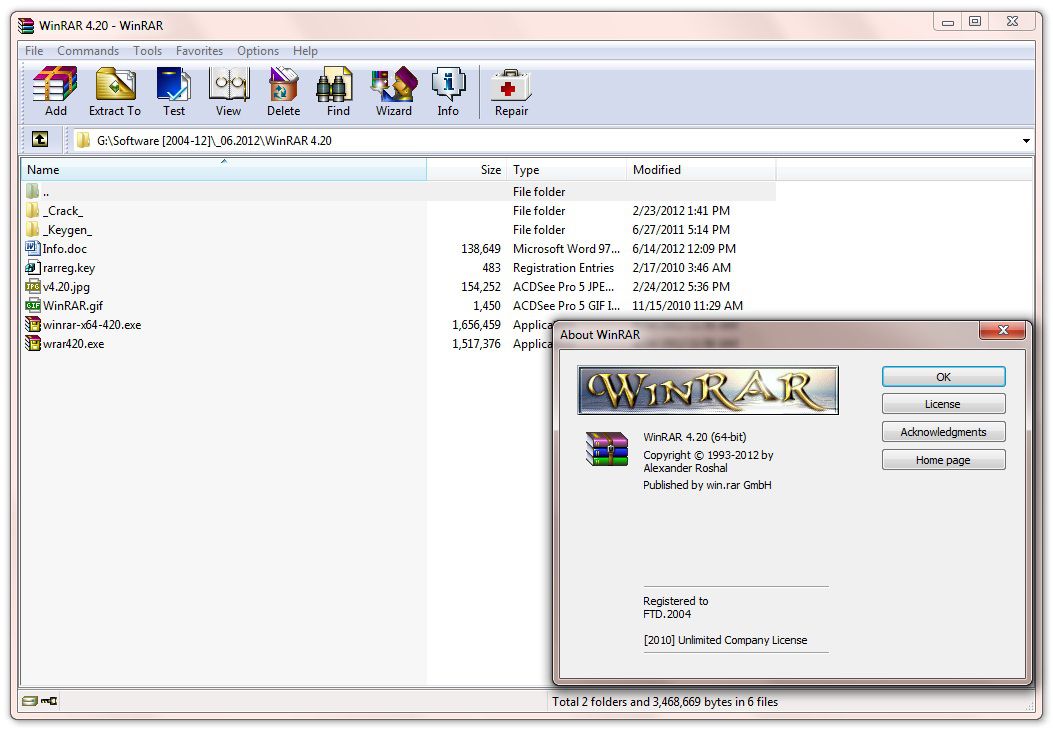
Task: Select the '_Keygen_' folder name
Action: pyautogui.click(x=67, y=230)
